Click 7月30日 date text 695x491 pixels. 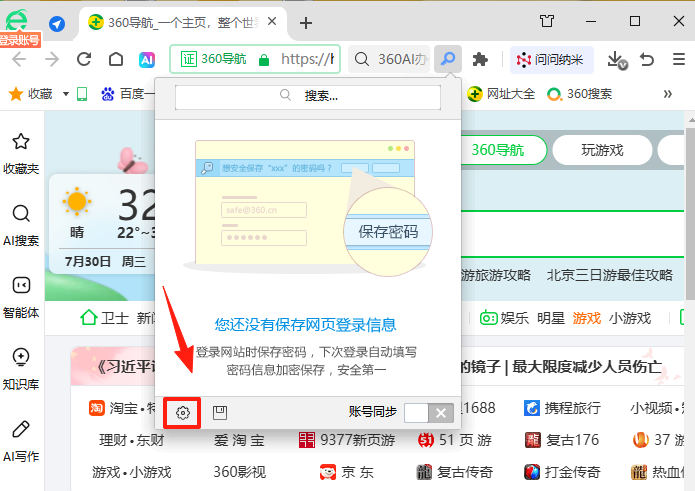point(87,261)
